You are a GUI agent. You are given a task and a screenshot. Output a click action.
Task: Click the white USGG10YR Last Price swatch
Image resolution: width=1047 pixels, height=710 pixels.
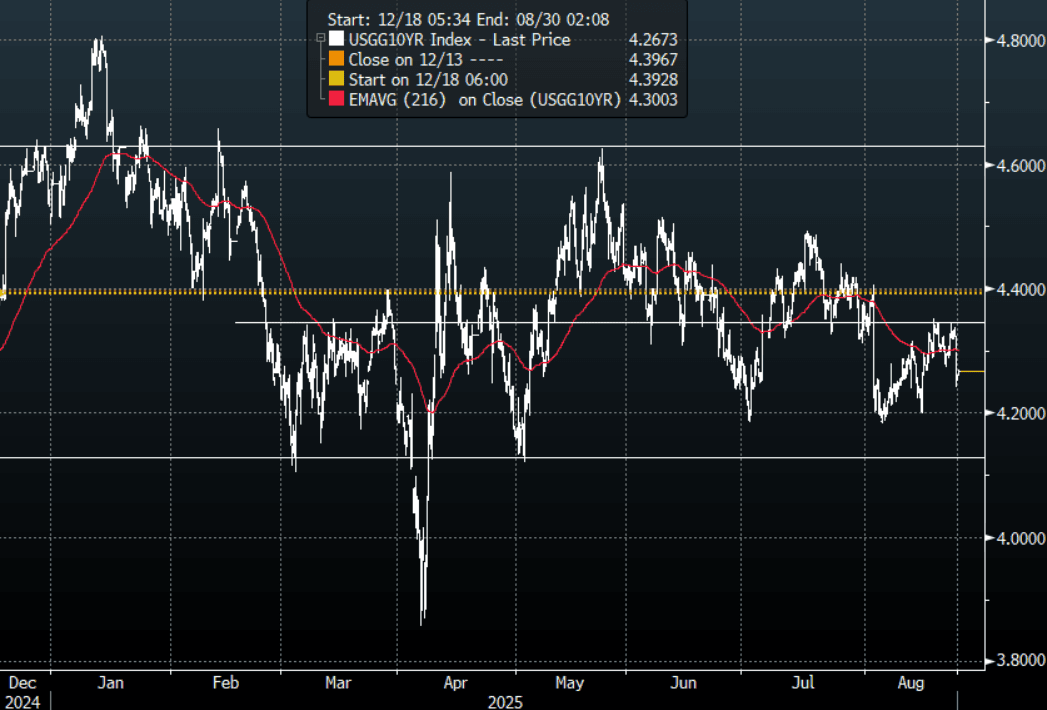pyautogui.click(x=336, y=39)
